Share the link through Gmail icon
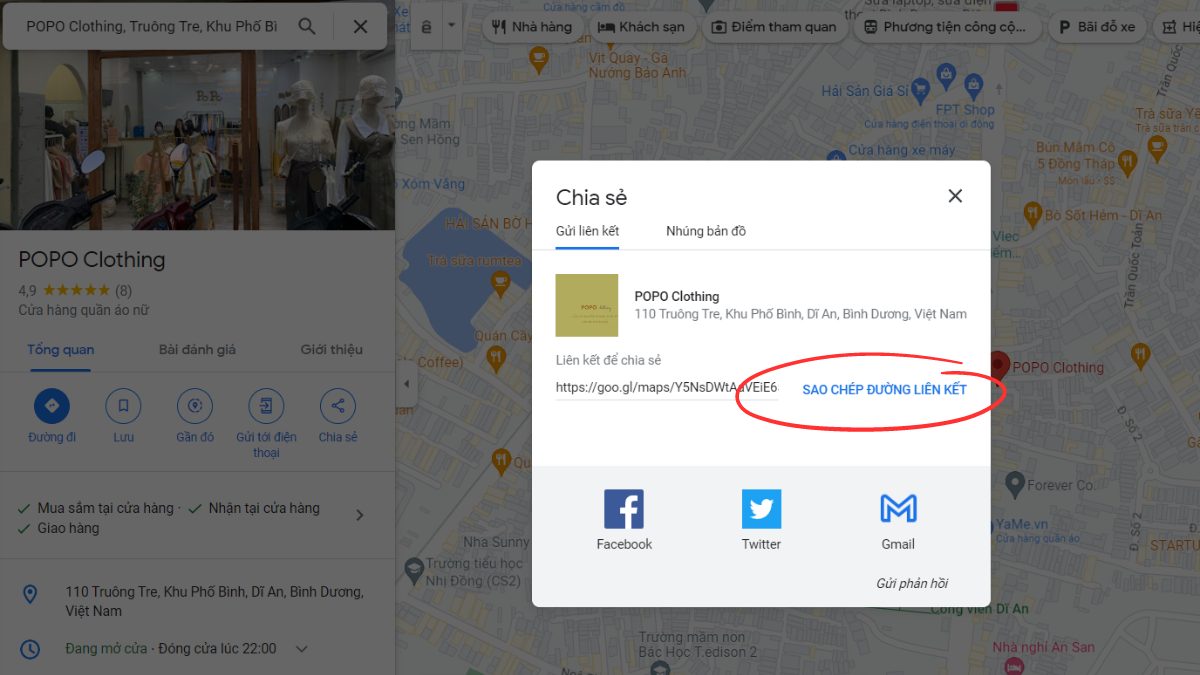The image size is (1200, 675). 898,509
